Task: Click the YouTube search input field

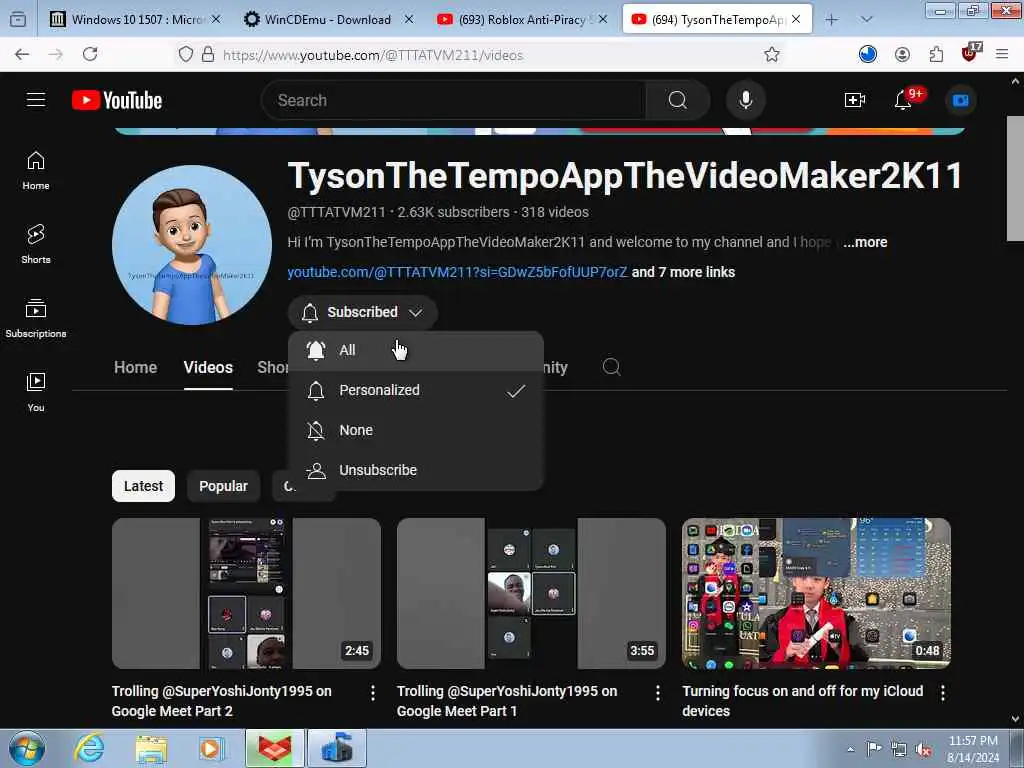Action: point(454,100)
